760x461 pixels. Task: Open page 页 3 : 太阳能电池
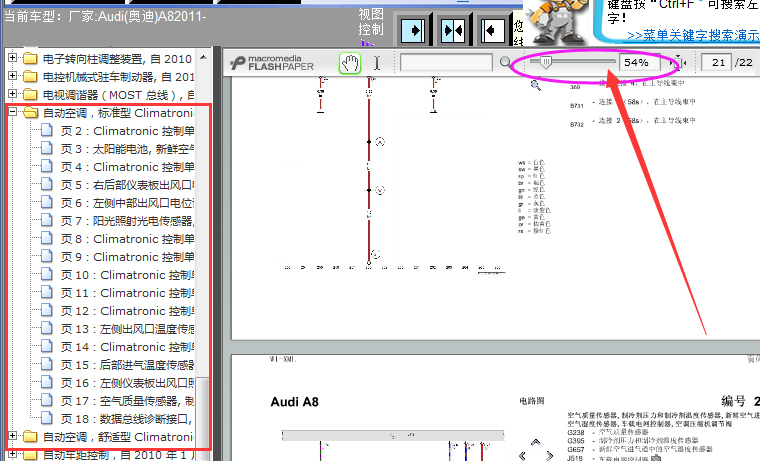127,149
